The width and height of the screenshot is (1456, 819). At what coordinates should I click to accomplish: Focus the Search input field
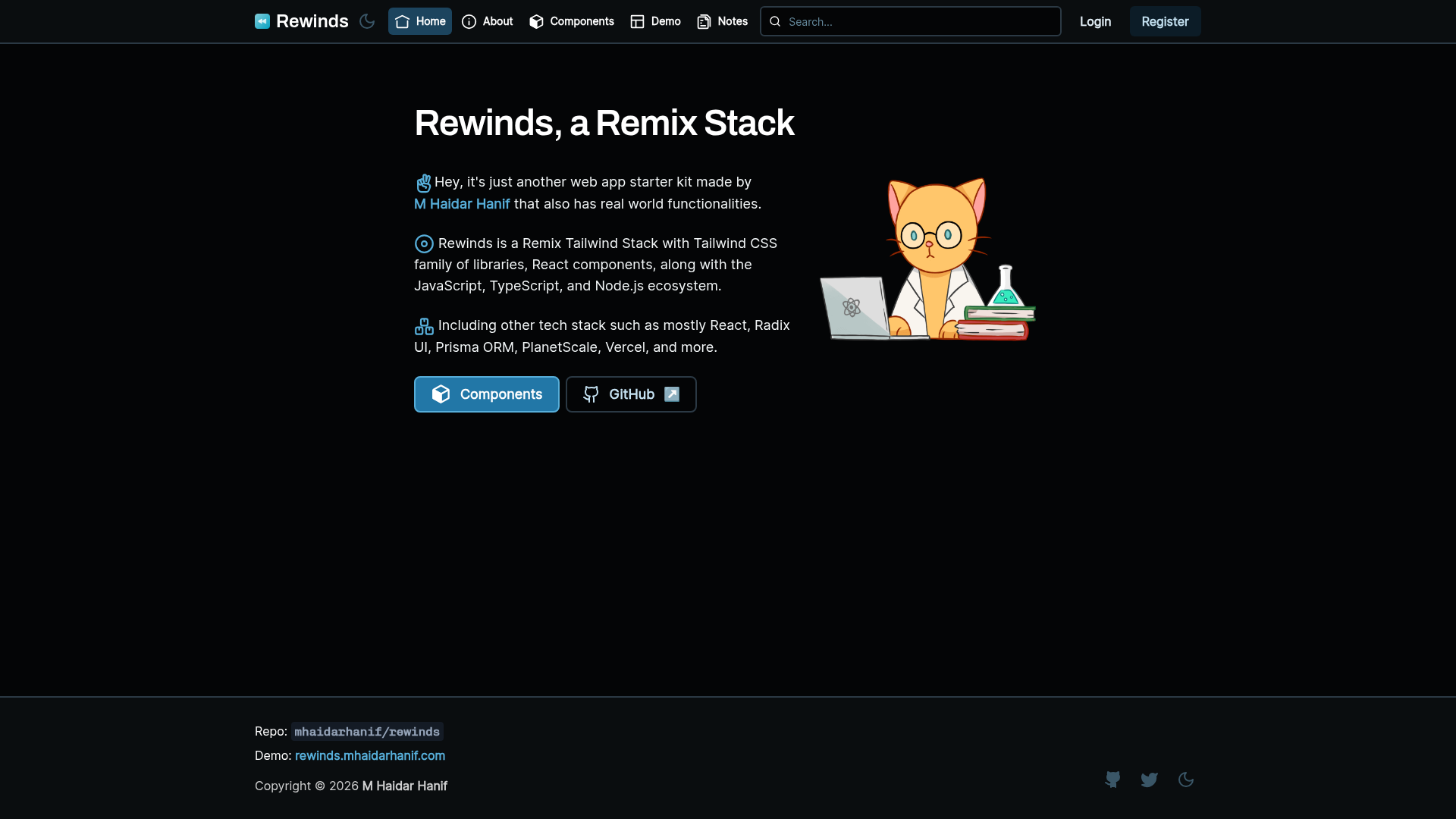[910, 21]
